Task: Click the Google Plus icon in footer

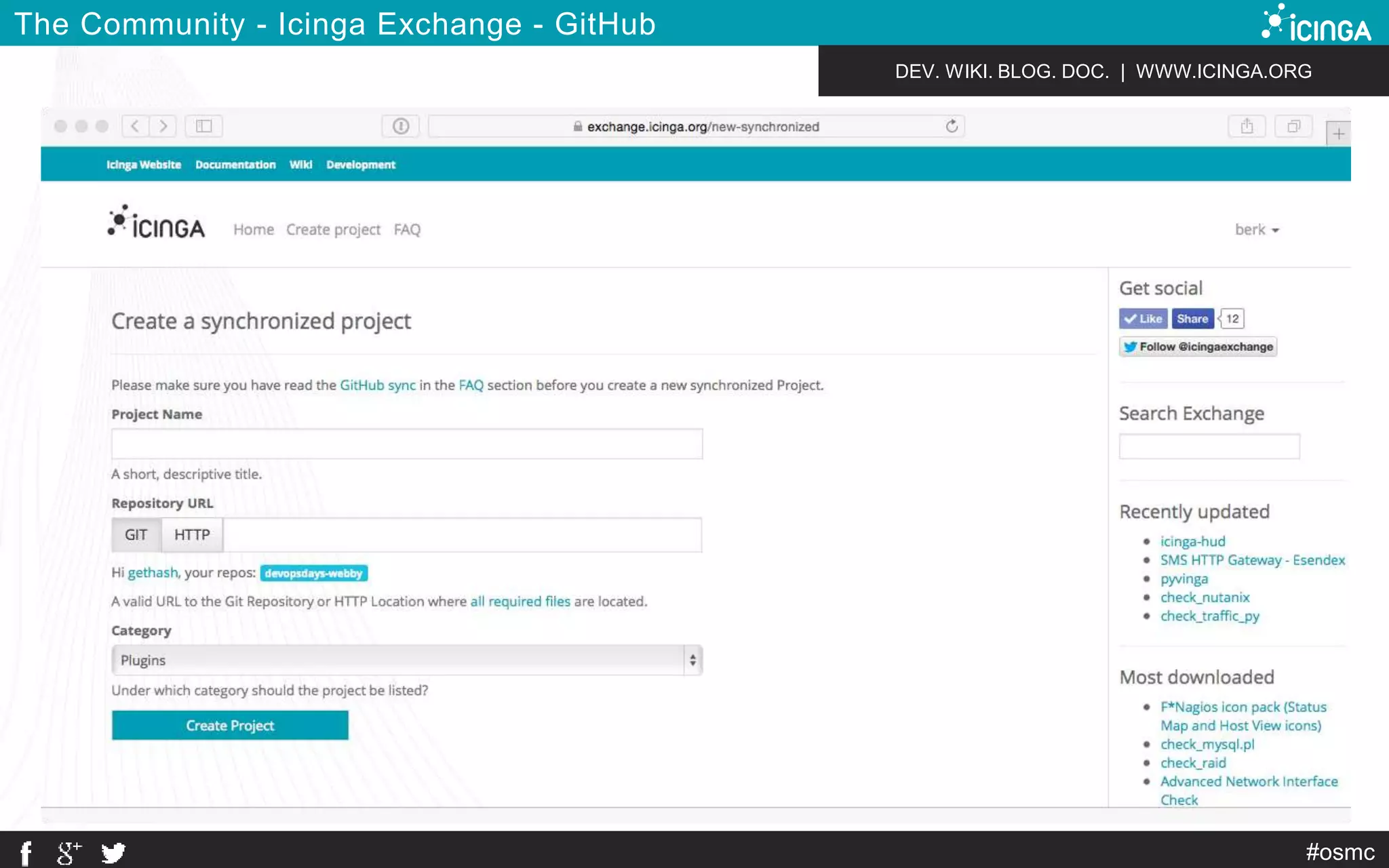Action: [x=69, y=852]
